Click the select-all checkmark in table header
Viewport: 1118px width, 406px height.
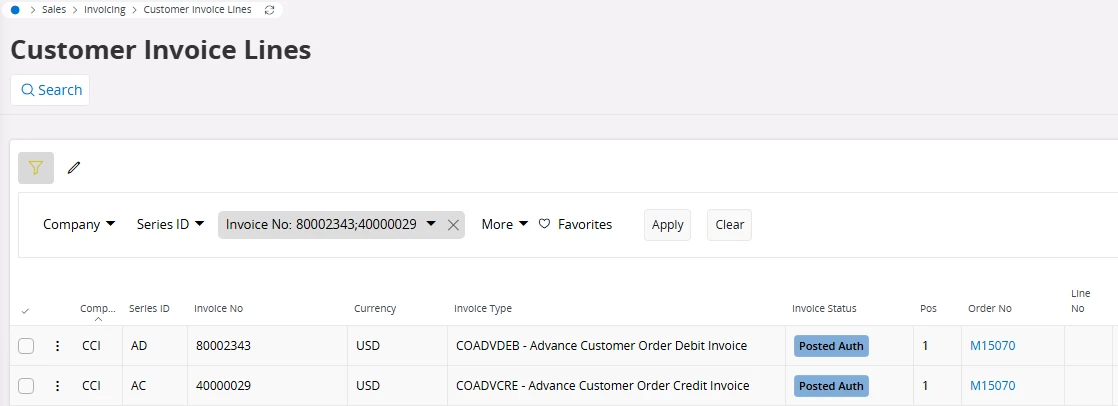point(26,311)
